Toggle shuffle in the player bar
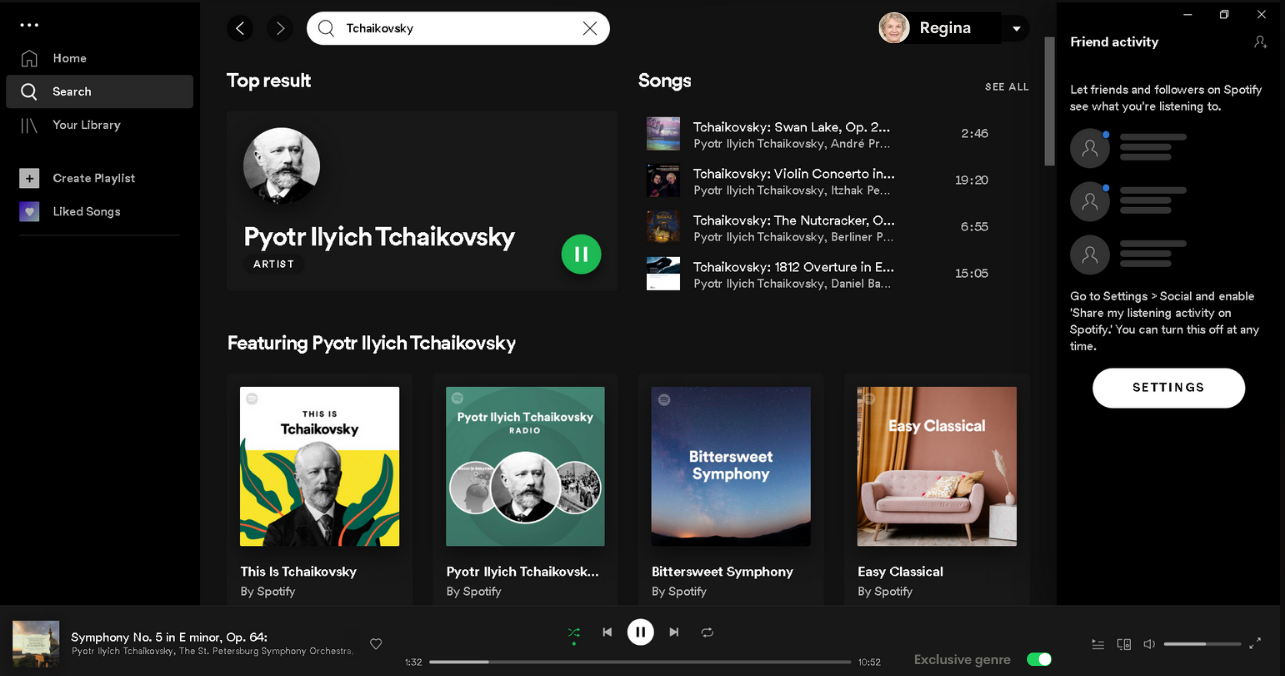This screenshot has width=1285, height=676. pyautogui.click(x=574, y=632)
